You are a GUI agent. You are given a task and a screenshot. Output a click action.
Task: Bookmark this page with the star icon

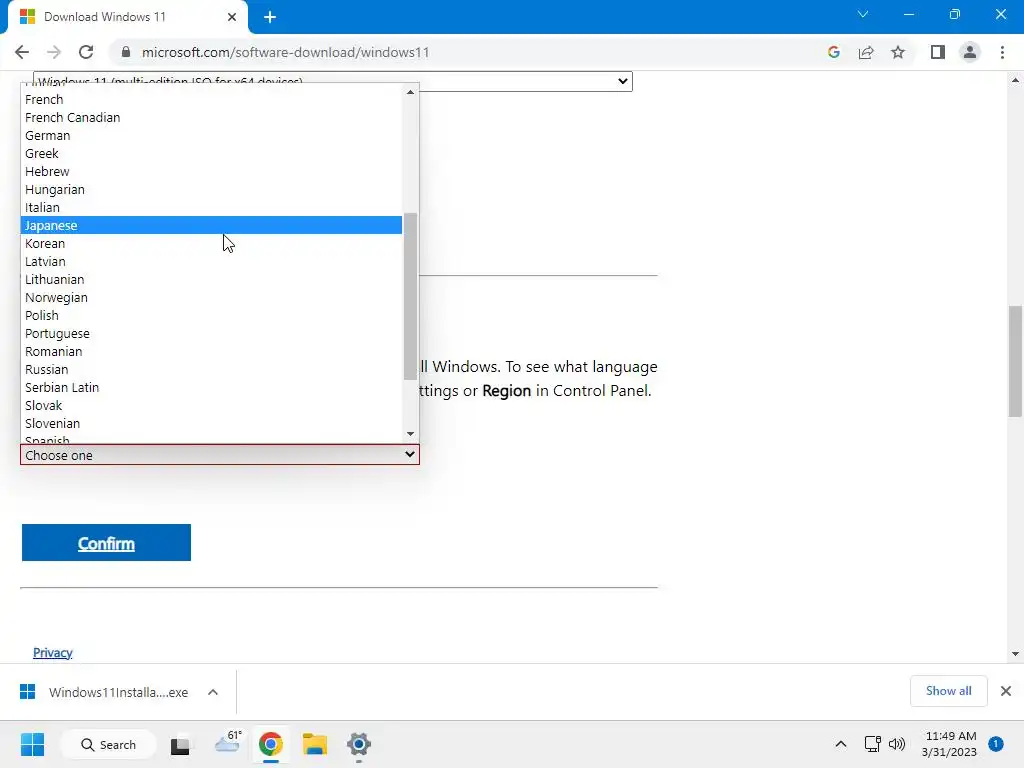[x=898, y=52]
